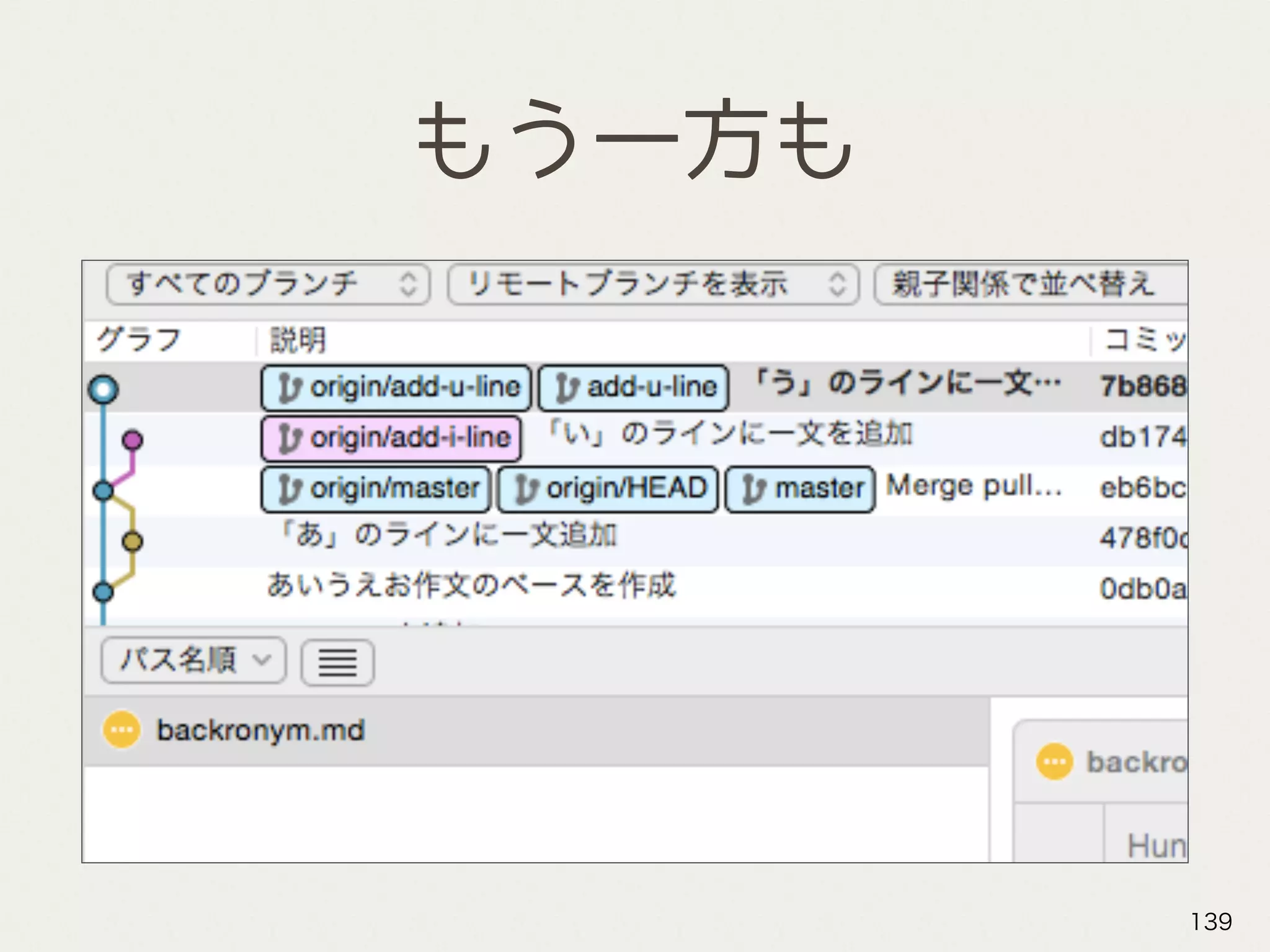The width and height of the screenshot is (1270, 952).
Task: Select the backronym.md file in list
Action: [x=260, y=731]
